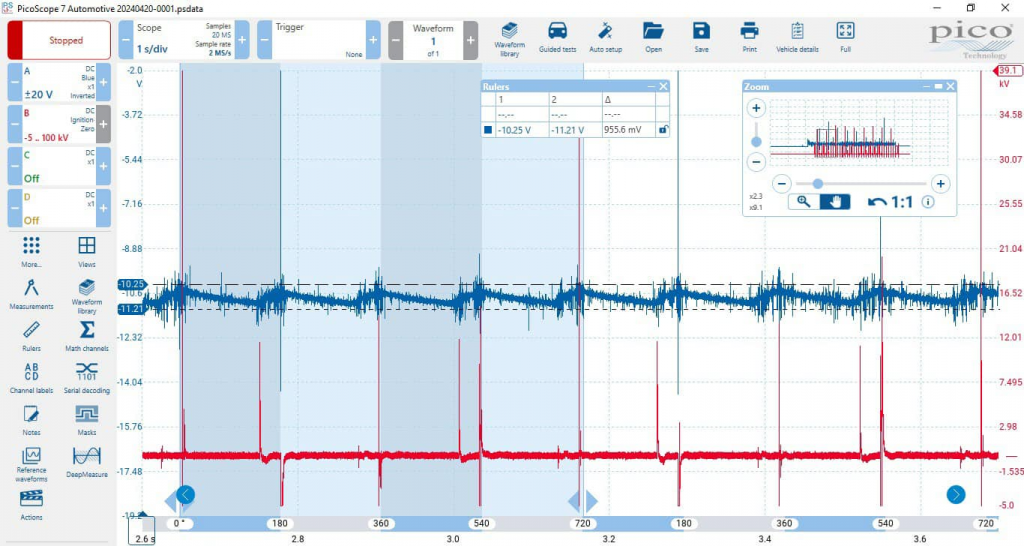
Task: Increase Channel B range with plus button
Action: click(x=103, y=125)
